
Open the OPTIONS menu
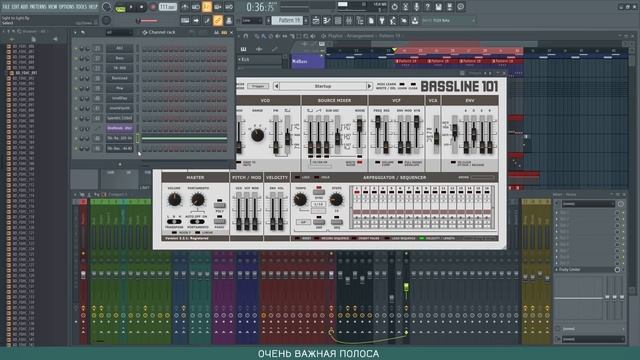tap(67, 7)
